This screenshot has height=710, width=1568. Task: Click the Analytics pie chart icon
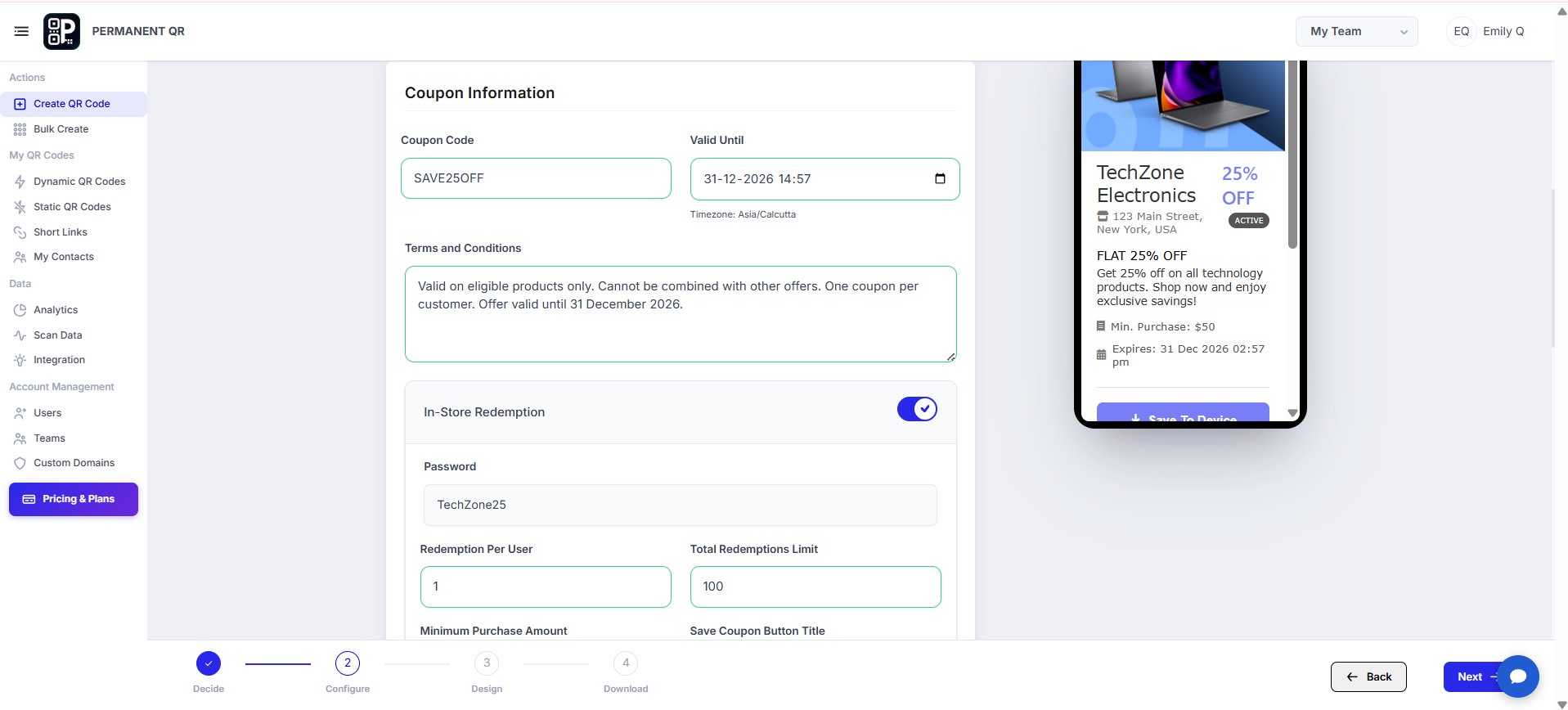tap(20, 310)
